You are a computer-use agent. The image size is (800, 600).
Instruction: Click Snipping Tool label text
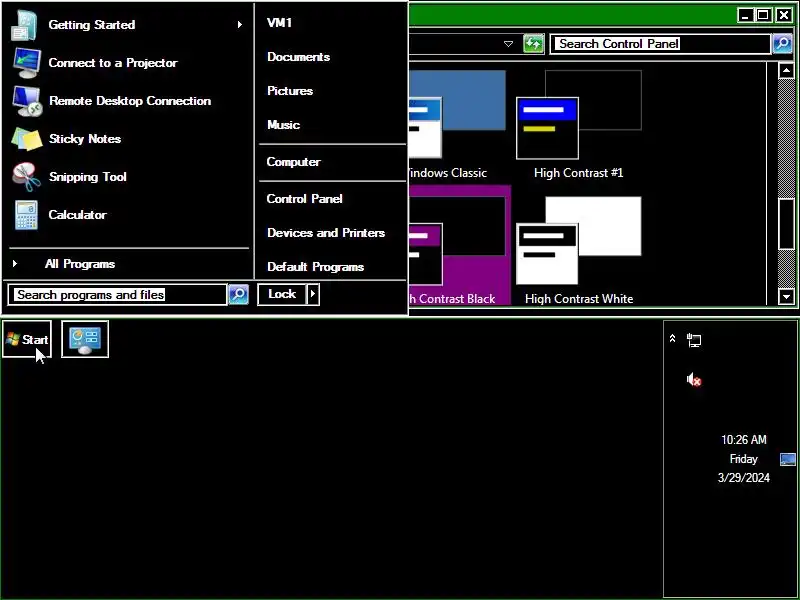[x=88, y=177]
